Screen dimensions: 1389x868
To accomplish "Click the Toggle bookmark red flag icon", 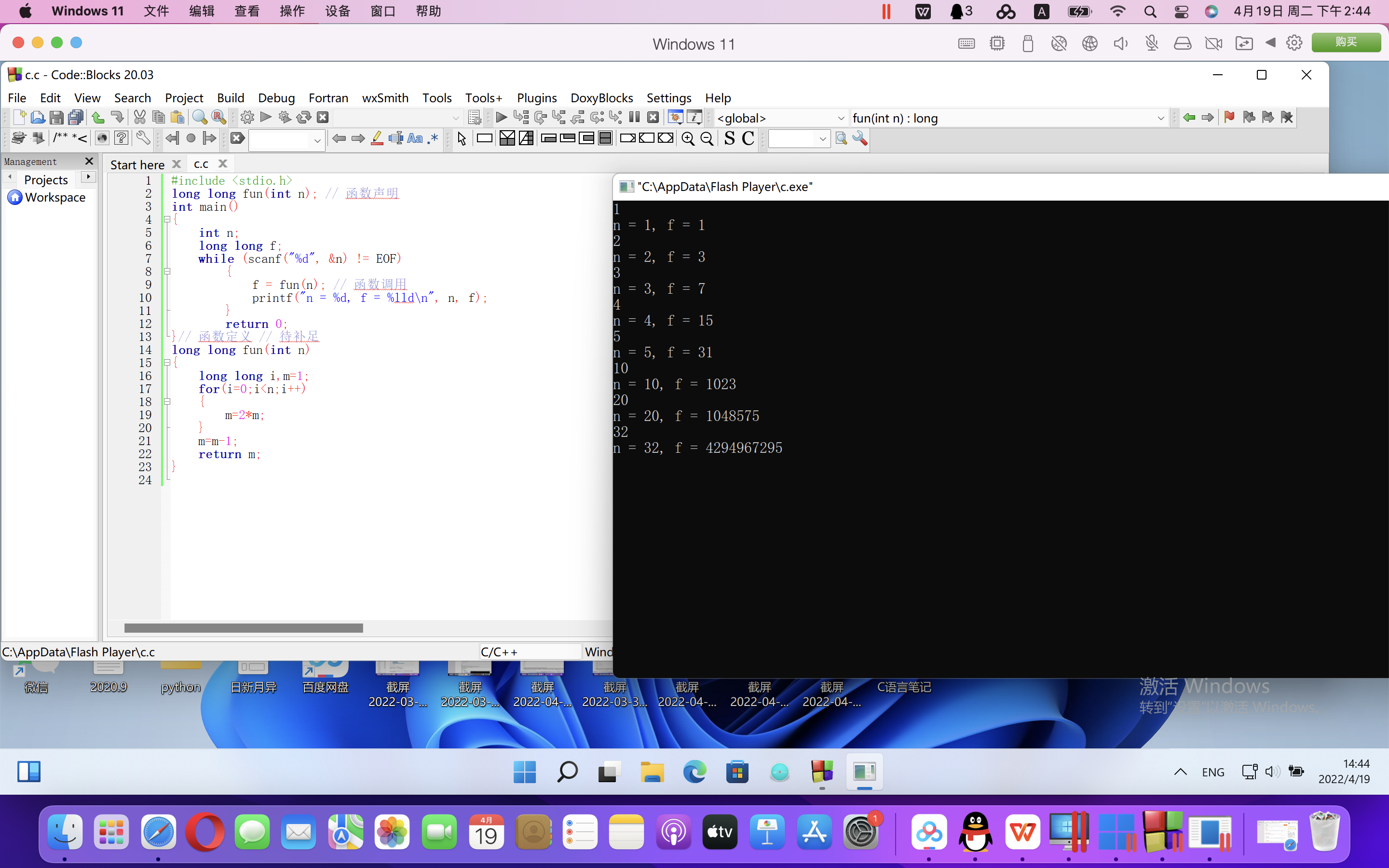I will [x=1229, y=118].
